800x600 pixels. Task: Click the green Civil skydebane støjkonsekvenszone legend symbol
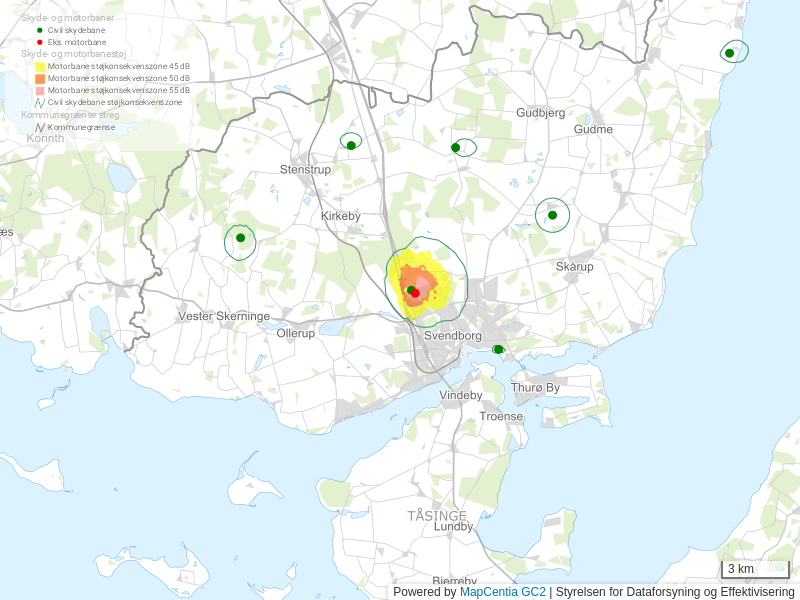(40, 102)
